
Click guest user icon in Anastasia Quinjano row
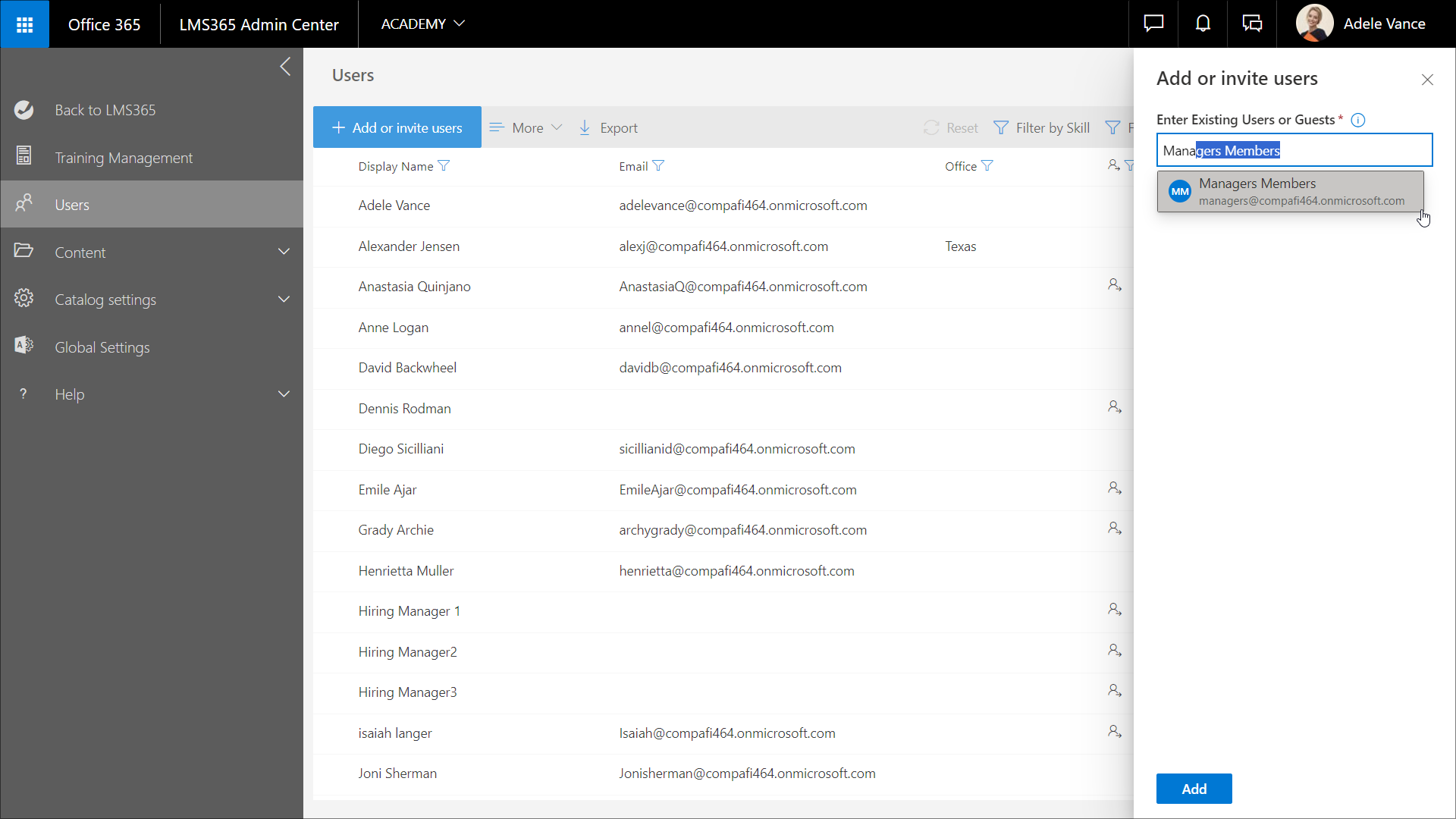(x=1114, y=285)
